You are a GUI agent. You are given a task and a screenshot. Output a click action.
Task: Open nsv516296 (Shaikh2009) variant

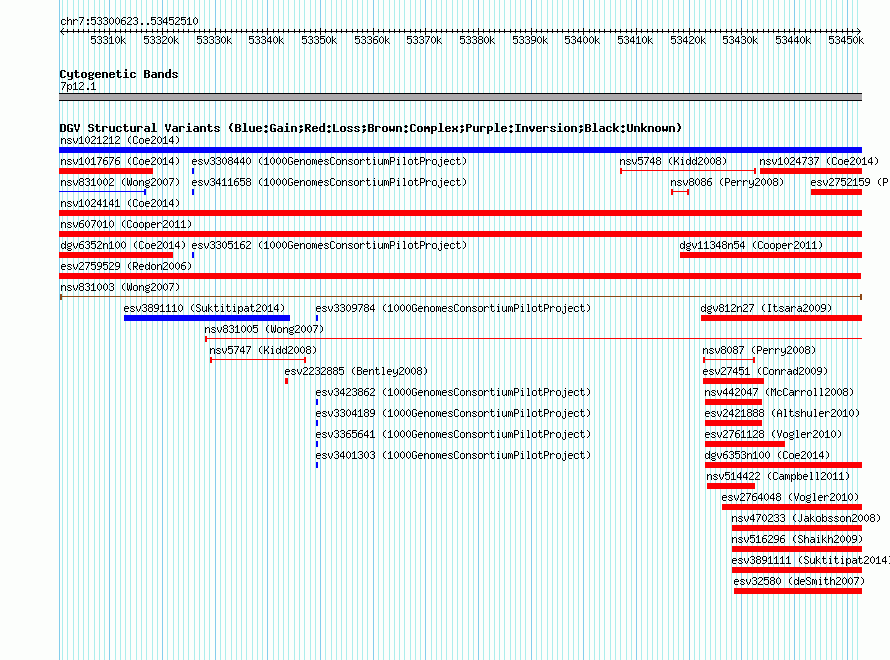coord(797,539)
